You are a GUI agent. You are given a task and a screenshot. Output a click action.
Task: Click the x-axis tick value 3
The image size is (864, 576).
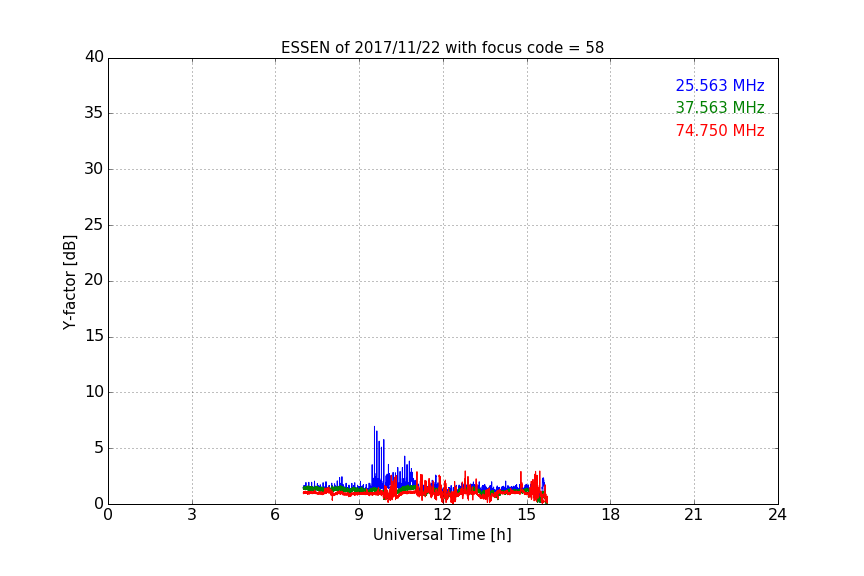pos(192,515)
